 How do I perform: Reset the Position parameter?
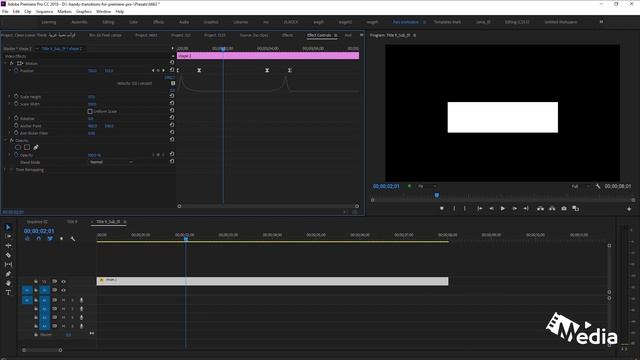(x=172, y=70)
